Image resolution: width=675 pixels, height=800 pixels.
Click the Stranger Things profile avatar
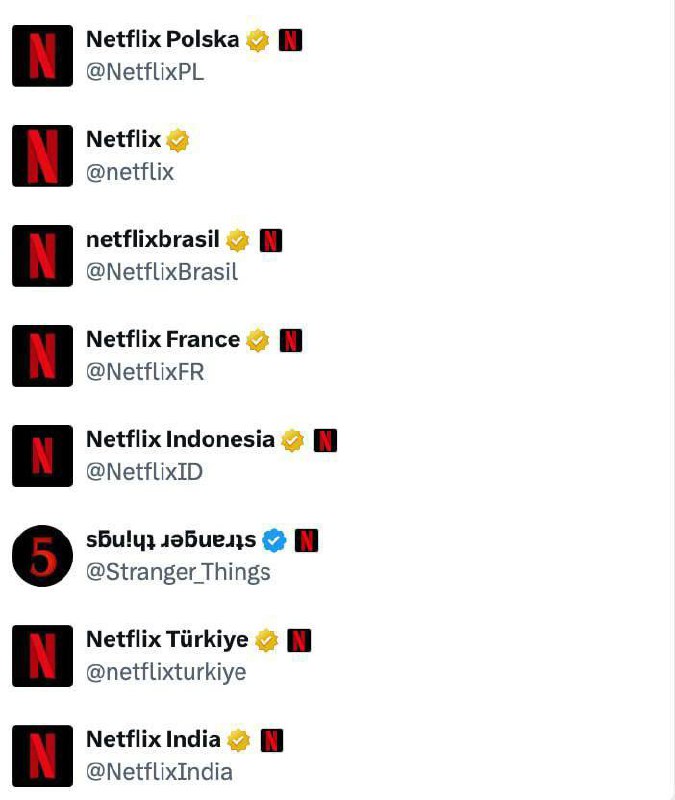42,556
